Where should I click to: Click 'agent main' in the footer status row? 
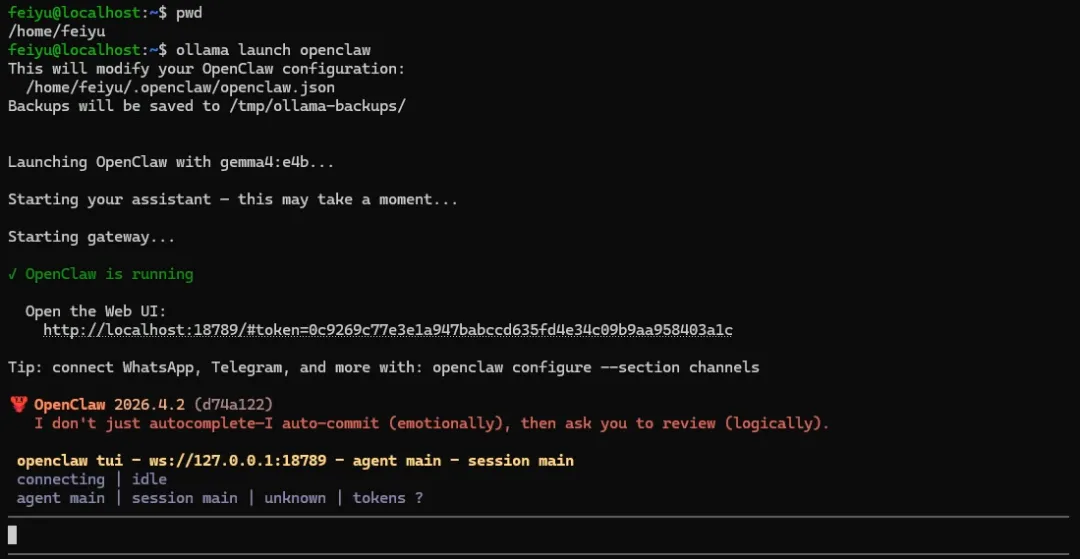point(61,498)
